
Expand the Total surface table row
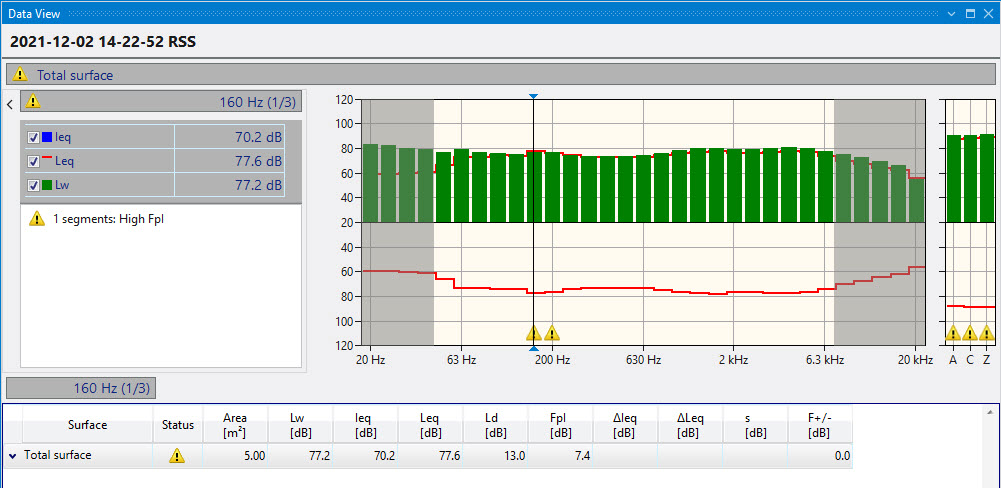coord(13,456)
